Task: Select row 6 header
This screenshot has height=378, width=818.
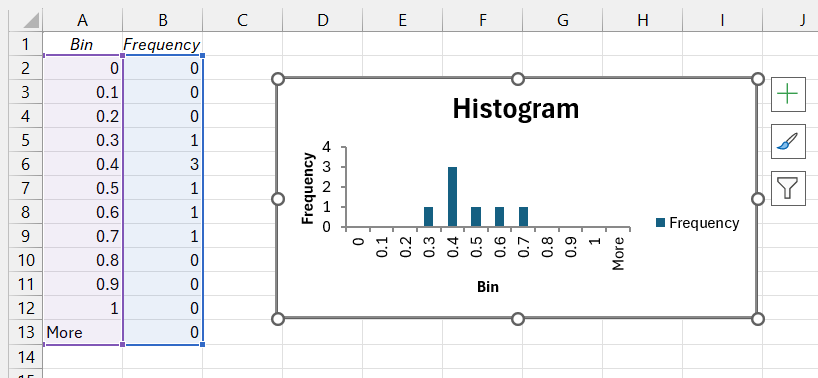Action: 26,164
